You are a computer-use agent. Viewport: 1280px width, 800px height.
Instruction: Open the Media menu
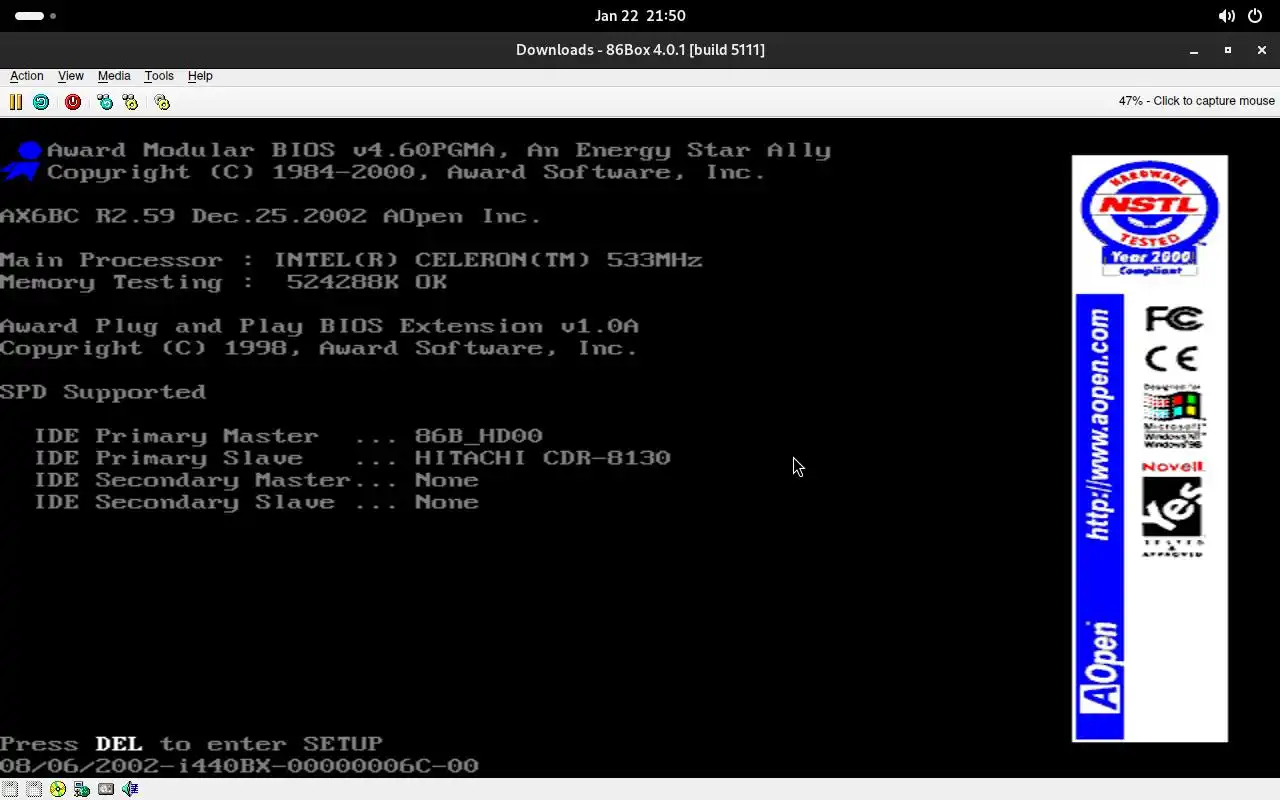pyautogui.click(x=114, y=76)
